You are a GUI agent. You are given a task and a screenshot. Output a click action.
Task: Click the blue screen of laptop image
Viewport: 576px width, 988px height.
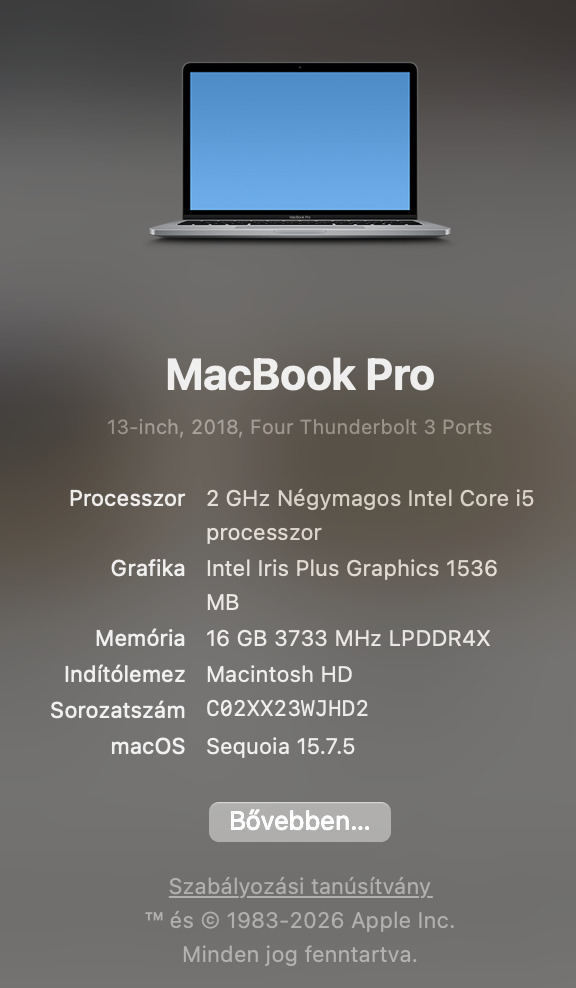click(x=300, y=141)
